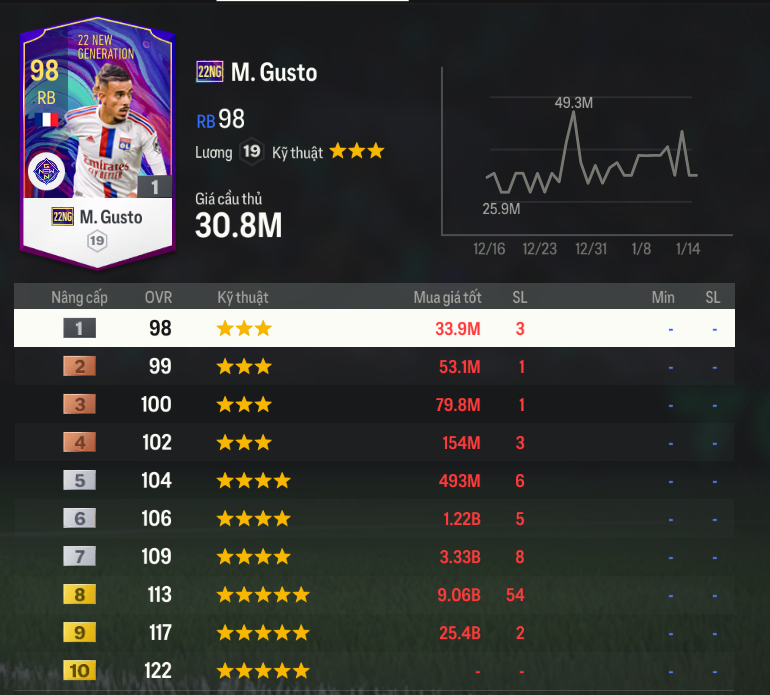Select upgrade level 2 bronze badge
The width and height of the screenshot is (770, 695).
(x=80, y=366)
